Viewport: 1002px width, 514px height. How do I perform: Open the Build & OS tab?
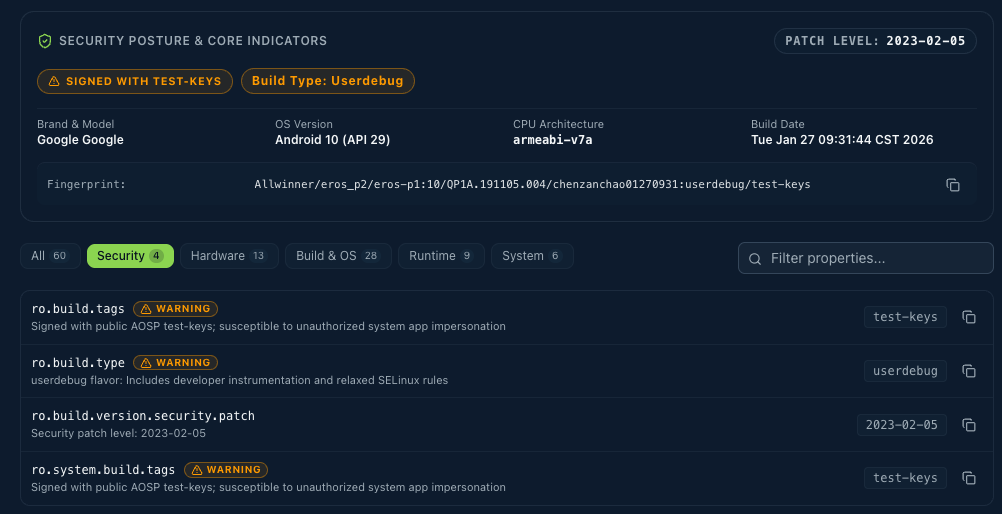tap(338, 256)
